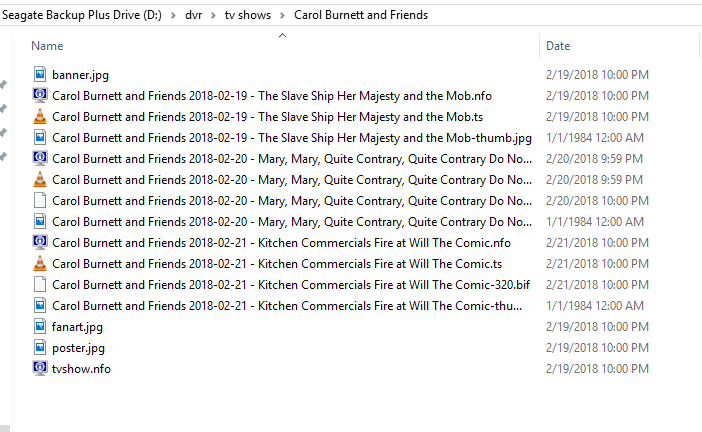Select the fanart.jpg image icon
Screen dimensions: 702x432
[40, 327]
